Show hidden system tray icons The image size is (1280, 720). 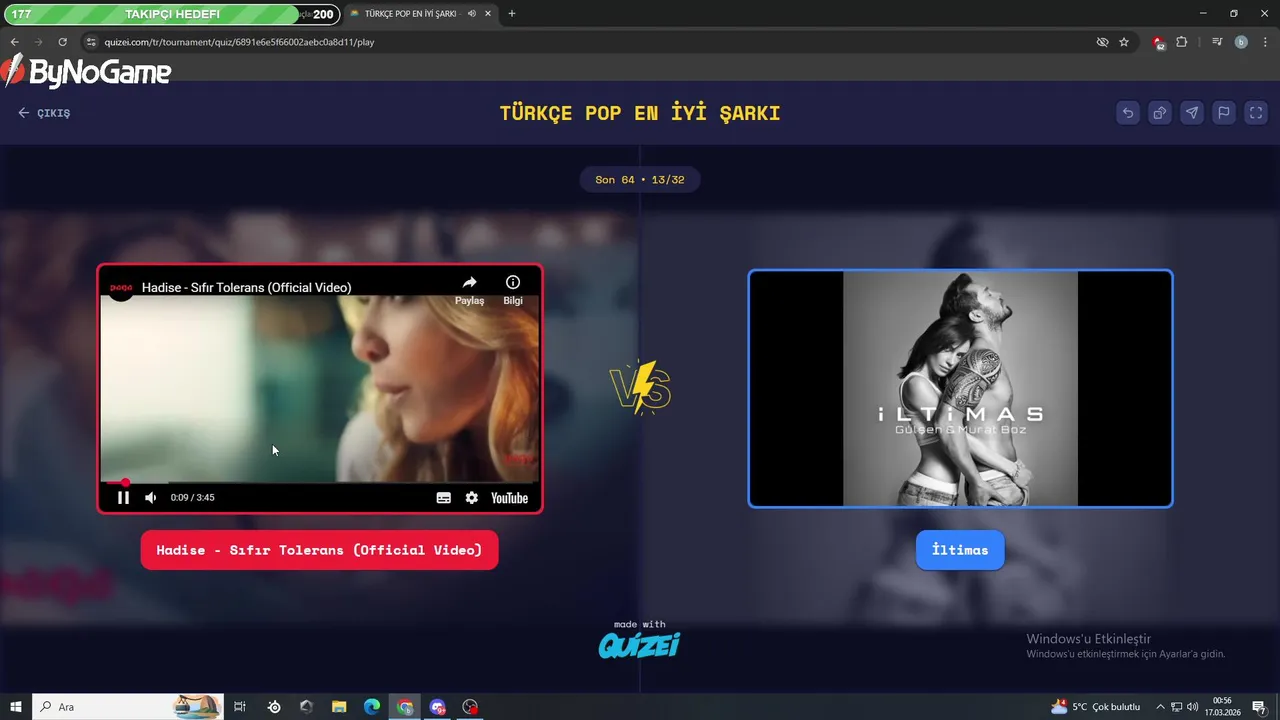[1160, 707]
